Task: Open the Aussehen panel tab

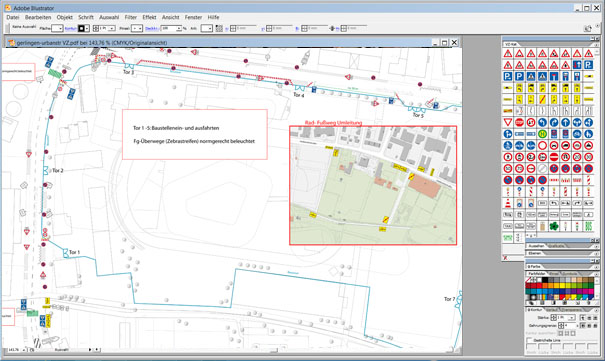Action: (536, 246)
